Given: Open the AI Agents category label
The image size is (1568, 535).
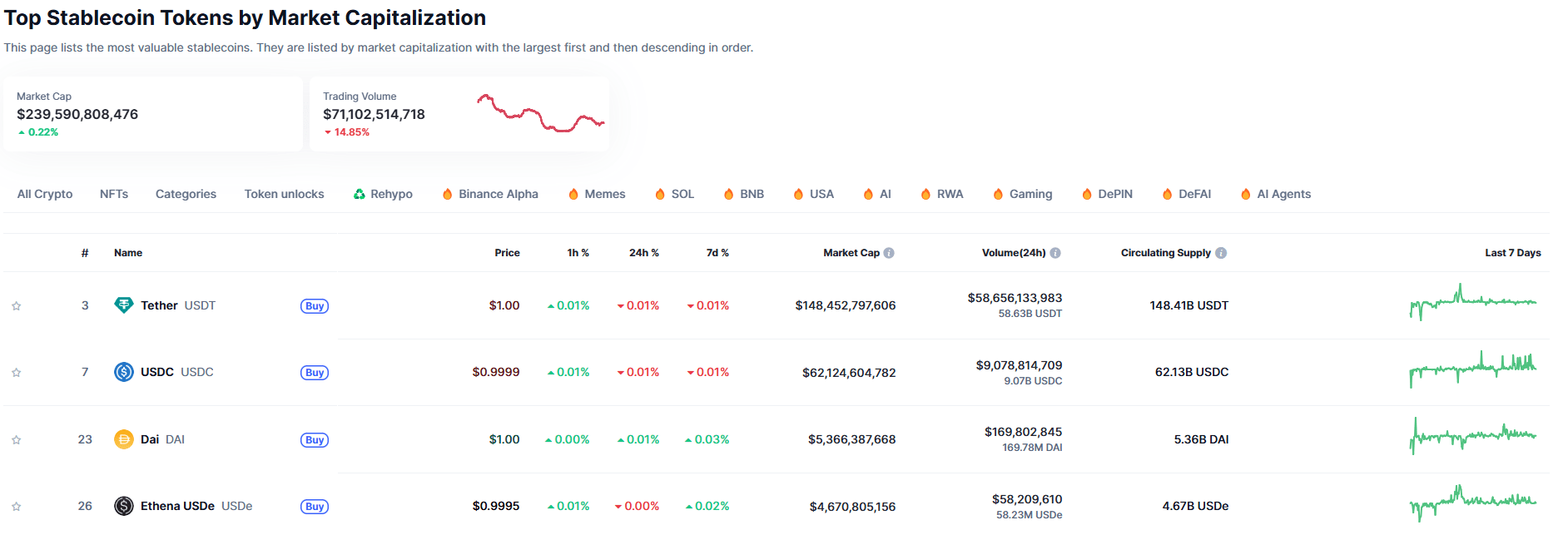Looking at the screenshot, I should coord(1284,194).
